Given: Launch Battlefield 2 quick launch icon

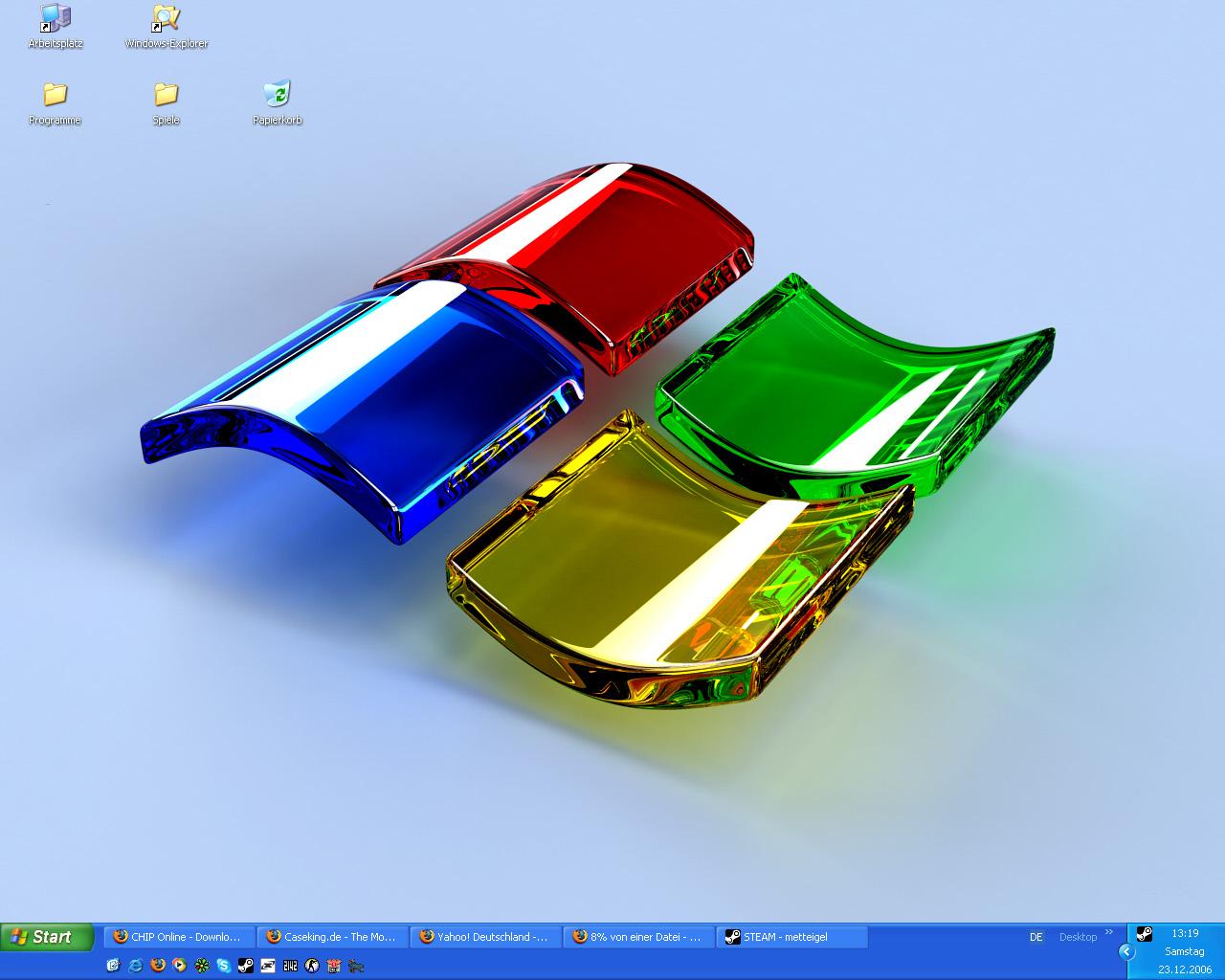Looking at the screenshot, I should pyautogui.click(x=268, y=966).
